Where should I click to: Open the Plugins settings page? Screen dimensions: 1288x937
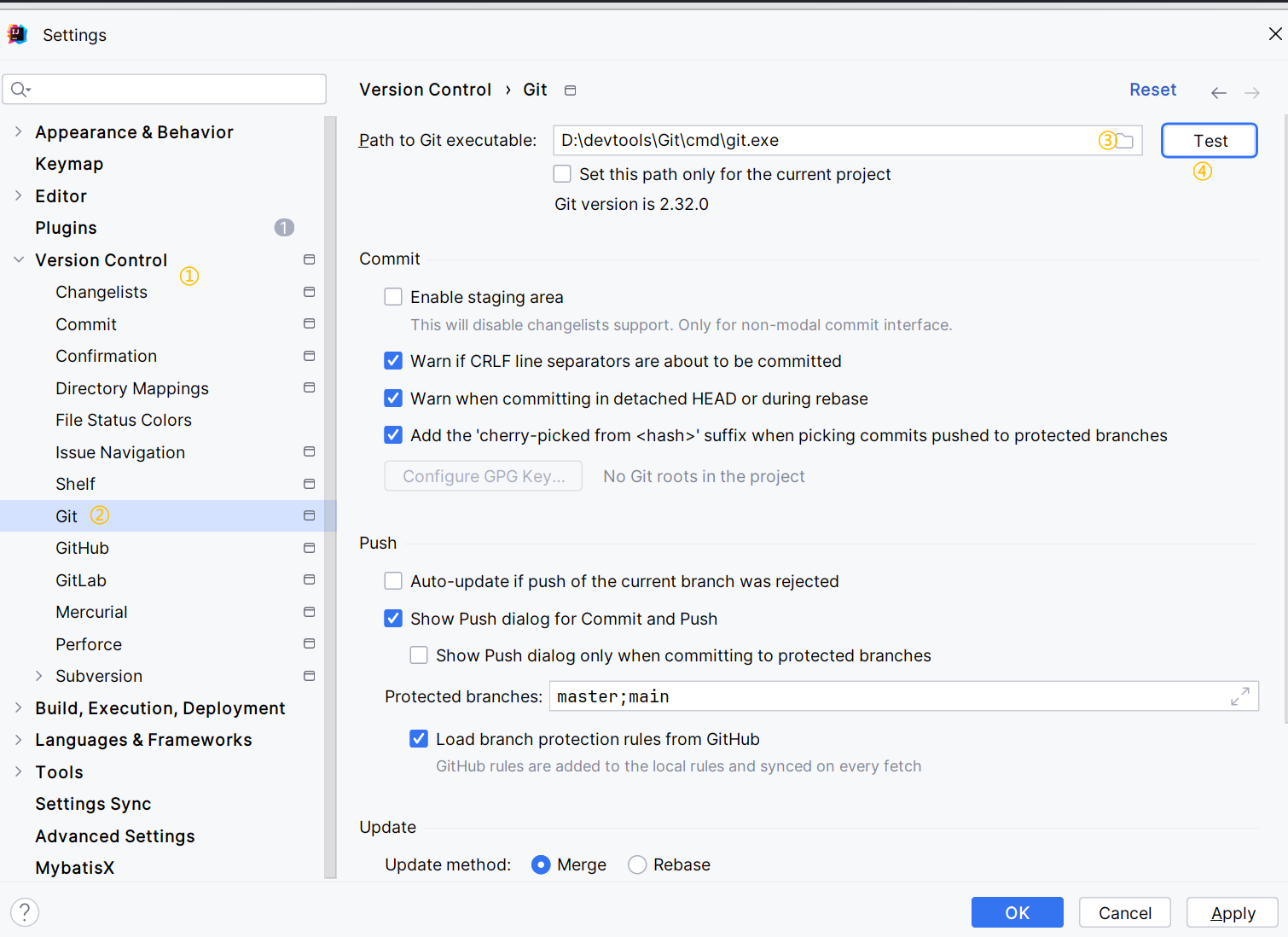66,228
